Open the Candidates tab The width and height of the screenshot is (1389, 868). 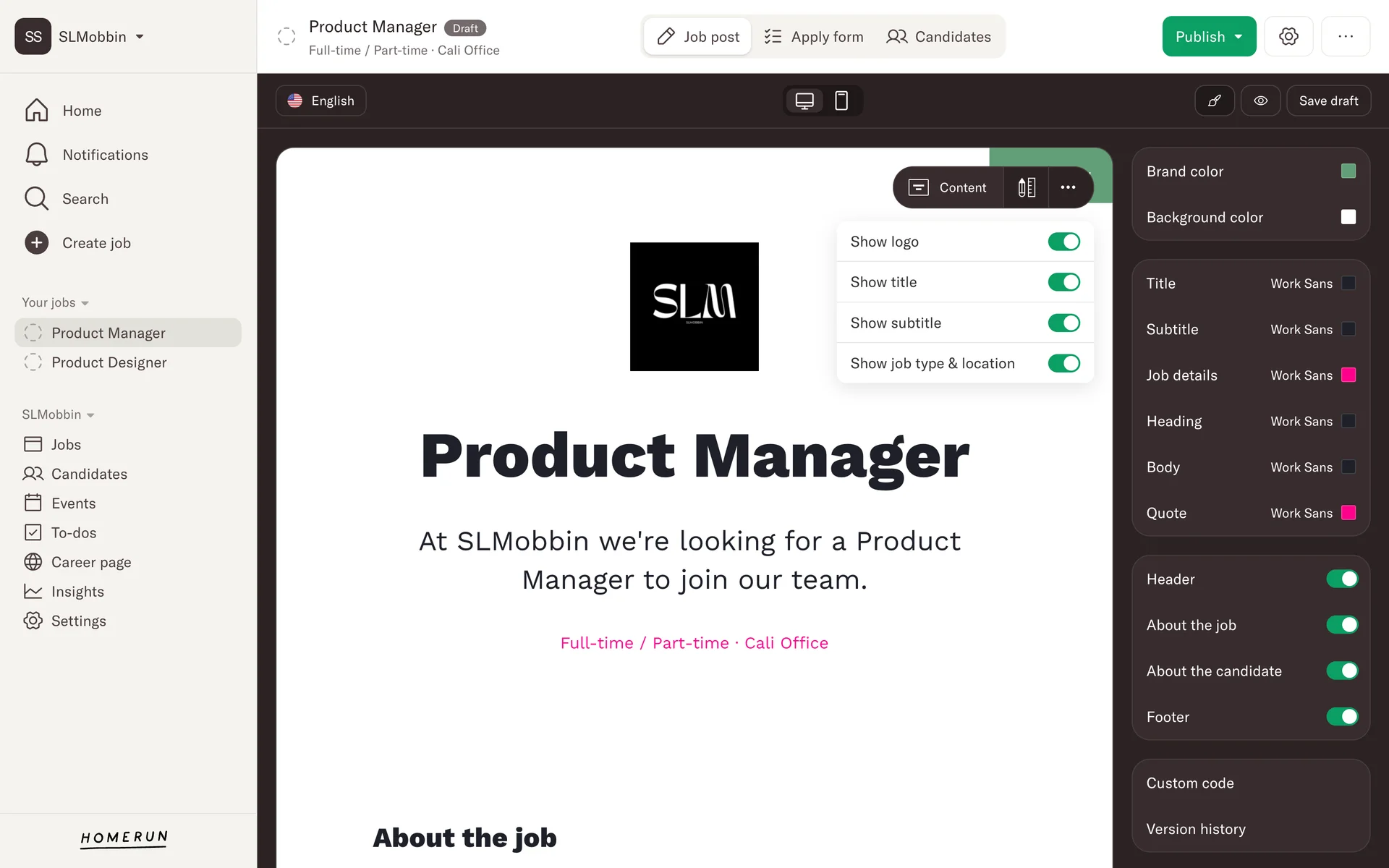[938, 36]
